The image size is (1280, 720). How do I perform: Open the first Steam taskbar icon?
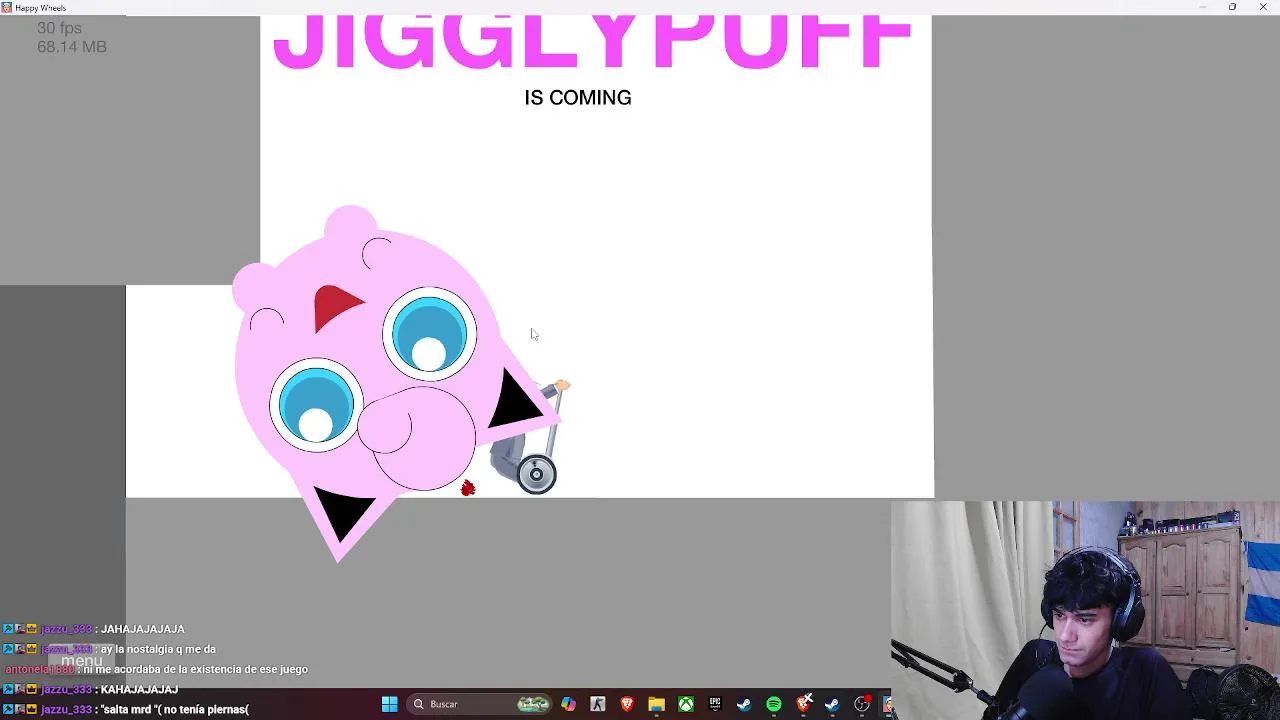[744, 704]
